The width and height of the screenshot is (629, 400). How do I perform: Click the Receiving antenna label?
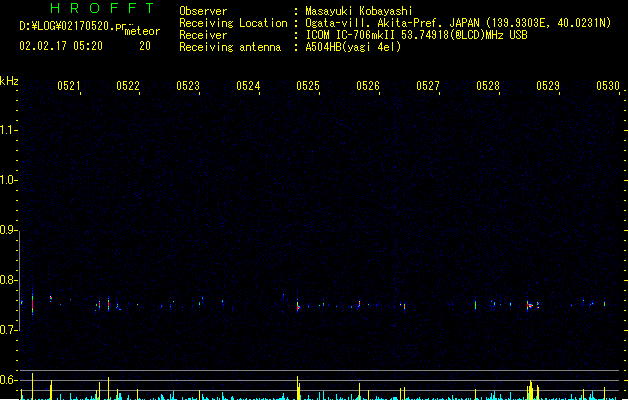point(230,47)
